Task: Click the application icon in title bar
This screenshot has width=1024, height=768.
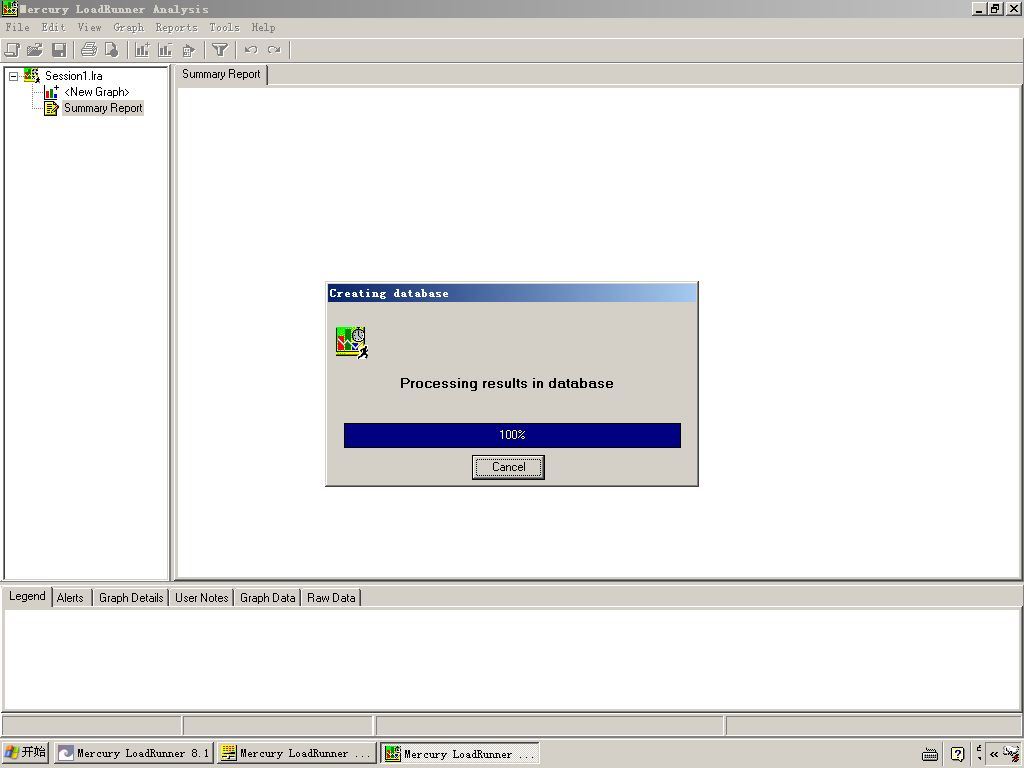Action: (x=9, y=8)
